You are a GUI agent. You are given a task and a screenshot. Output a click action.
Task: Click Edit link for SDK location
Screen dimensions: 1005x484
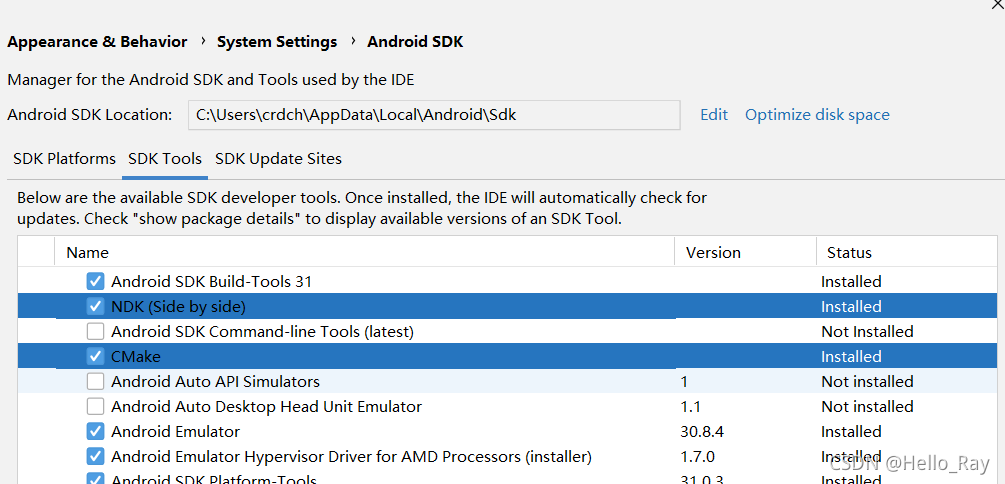pyautogui.click(x=714, y=114)
